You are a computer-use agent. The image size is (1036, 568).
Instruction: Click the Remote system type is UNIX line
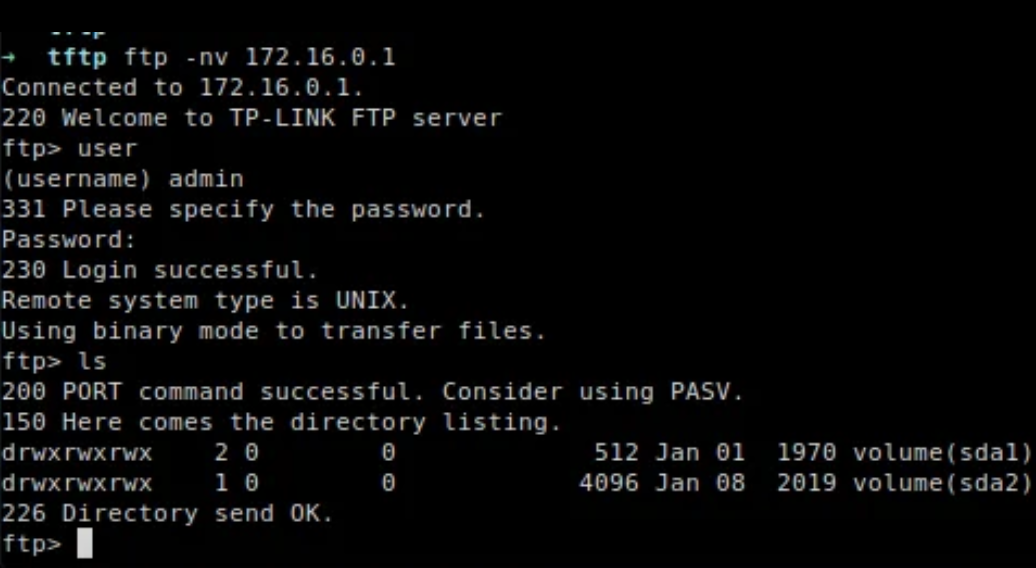click(205, 301)
